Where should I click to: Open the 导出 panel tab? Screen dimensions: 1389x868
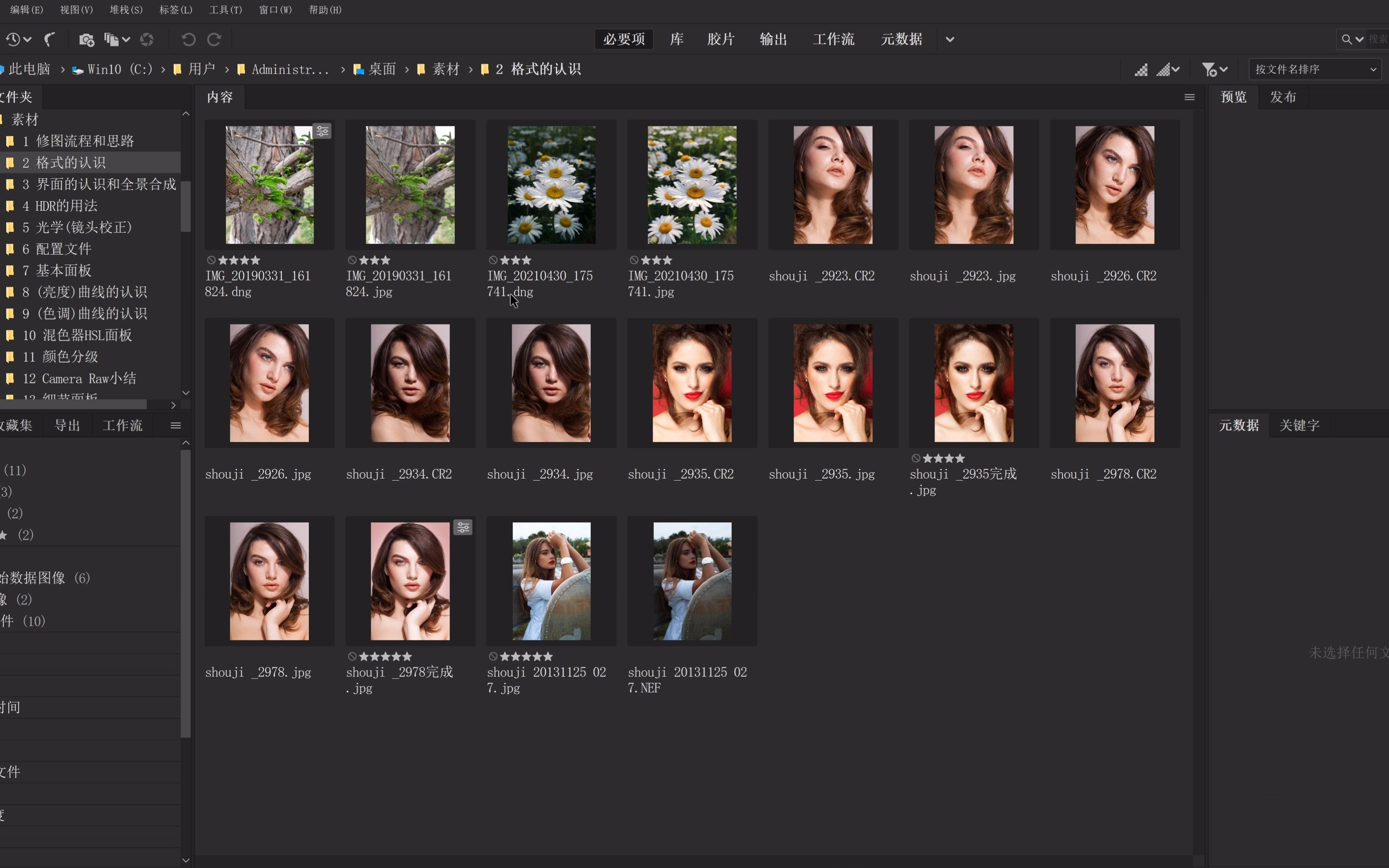click(67, 426)
